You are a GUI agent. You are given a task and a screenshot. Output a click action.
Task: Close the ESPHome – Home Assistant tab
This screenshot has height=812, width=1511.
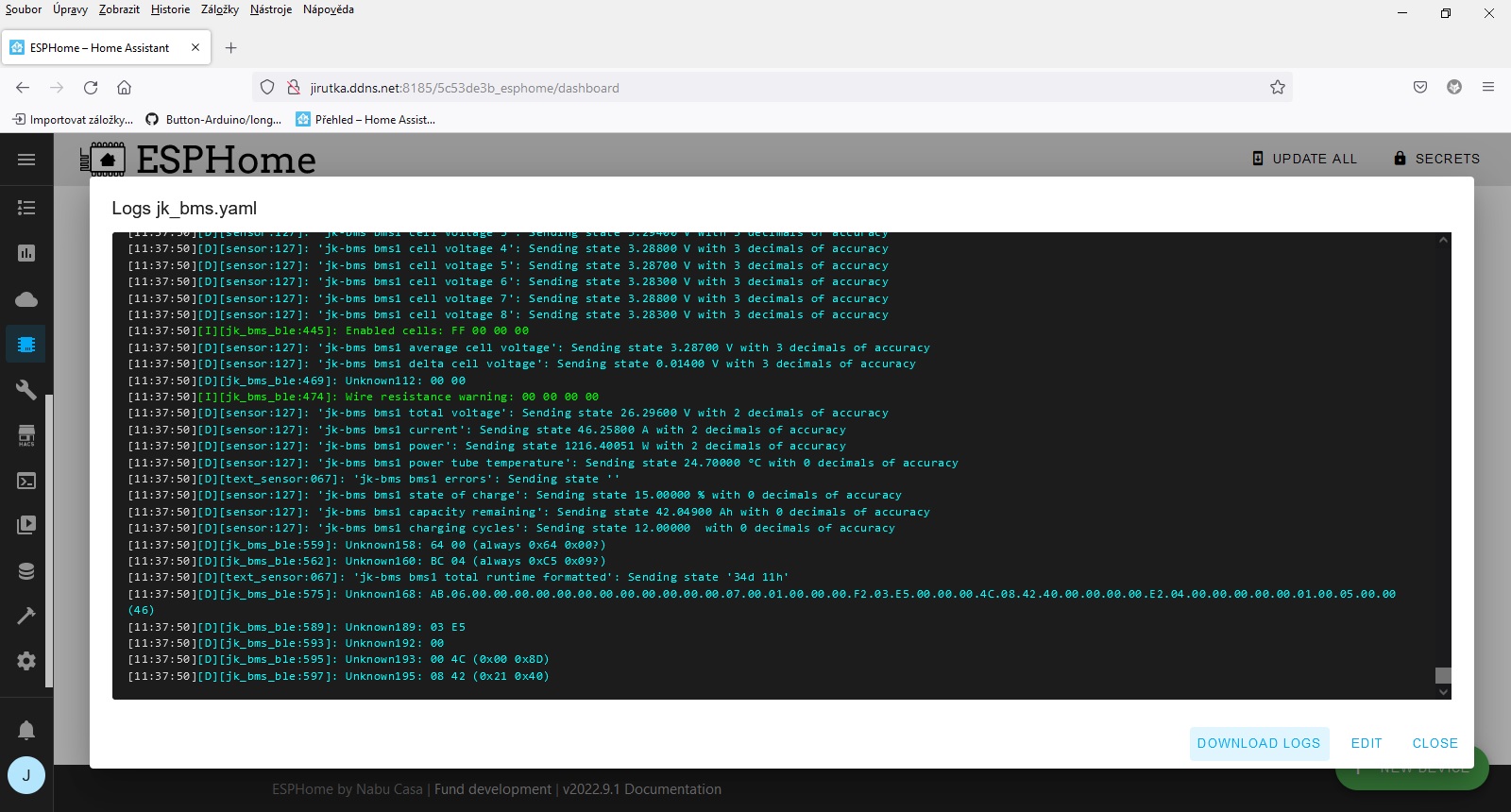coord(195,47)
